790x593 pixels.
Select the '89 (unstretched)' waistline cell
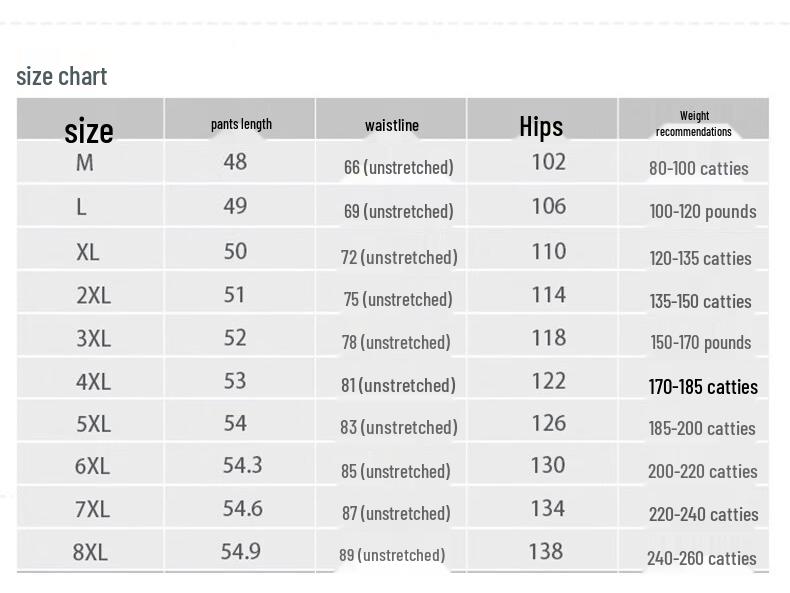[x=392, y=555]
